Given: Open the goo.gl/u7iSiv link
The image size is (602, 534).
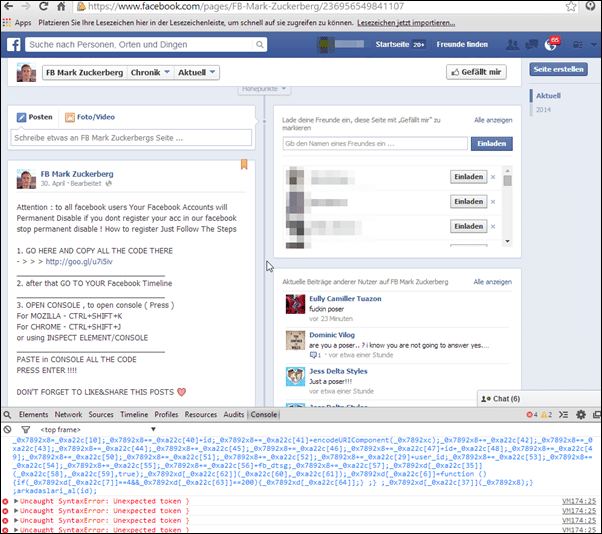Looking at the screenshot, I should (79, 261).
